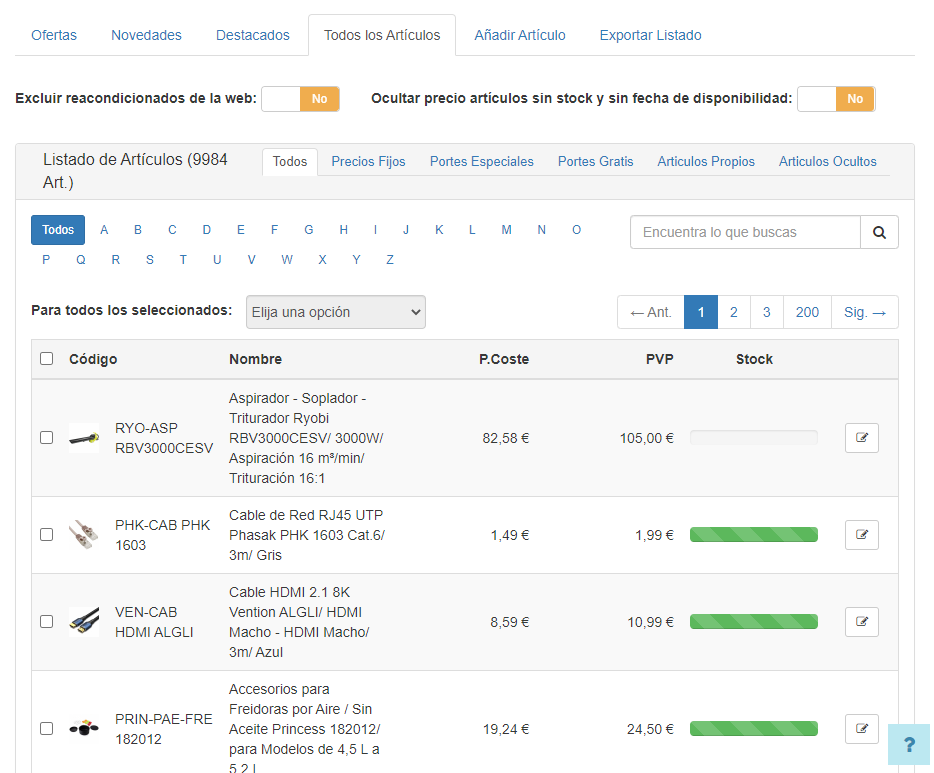Edit the Princess 182012 accessories article
The image size is (934, 773).
click(x=861, y=729)
